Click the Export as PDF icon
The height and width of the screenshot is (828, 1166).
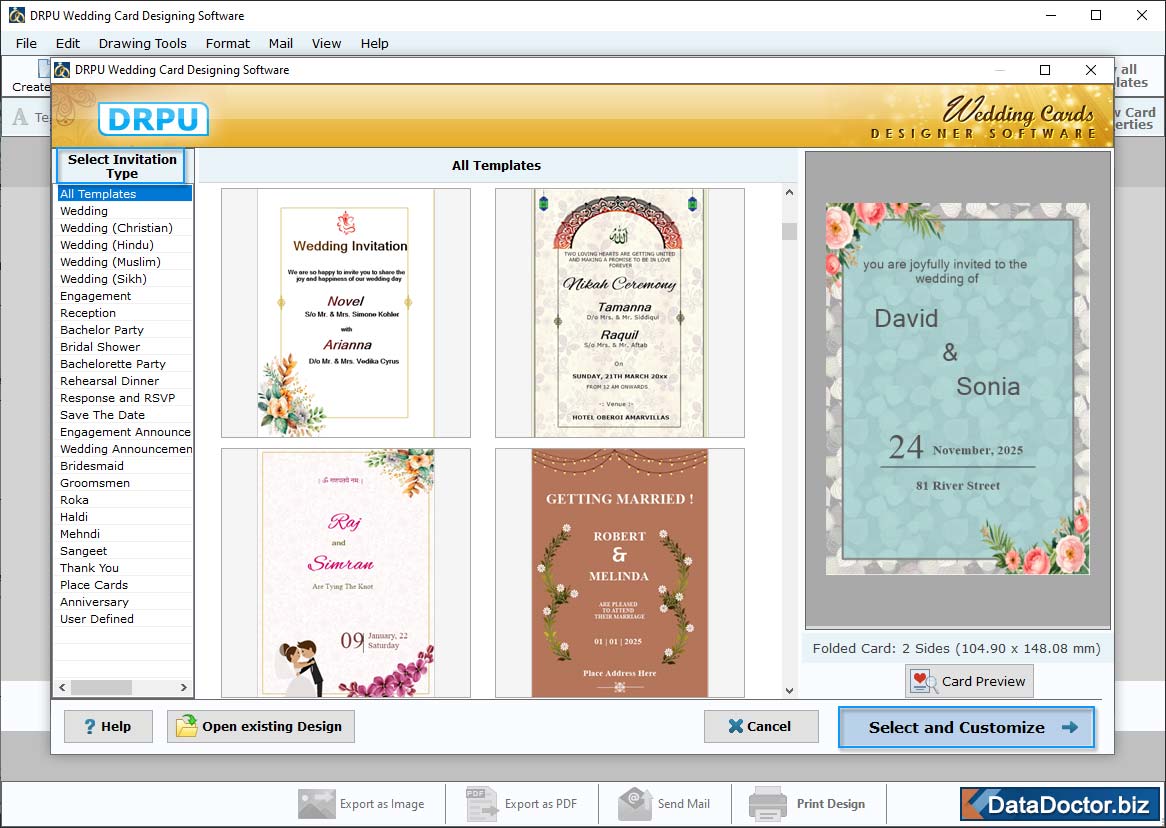[481, 803]
